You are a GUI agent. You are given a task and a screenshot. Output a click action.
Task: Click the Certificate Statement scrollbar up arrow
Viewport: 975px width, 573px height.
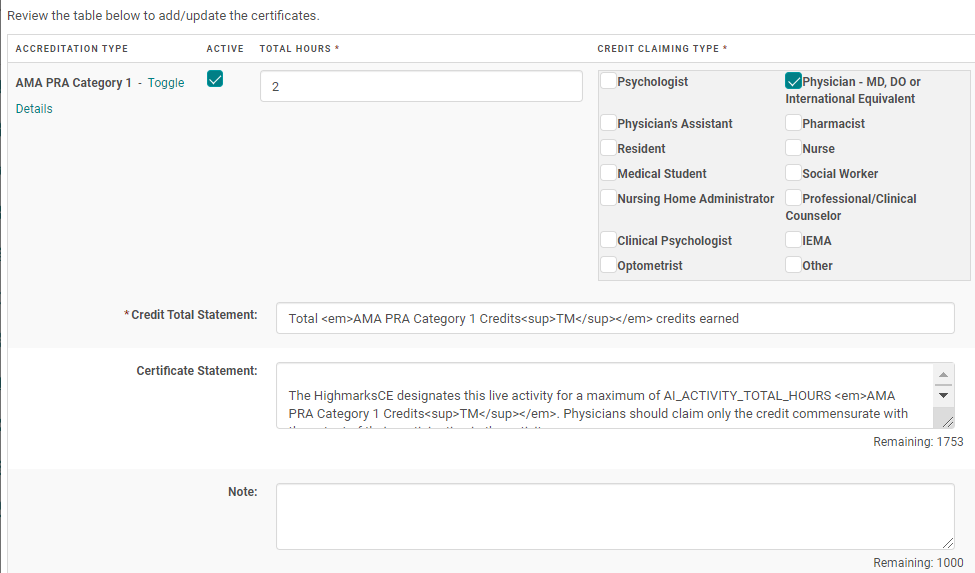coord(943,374)
